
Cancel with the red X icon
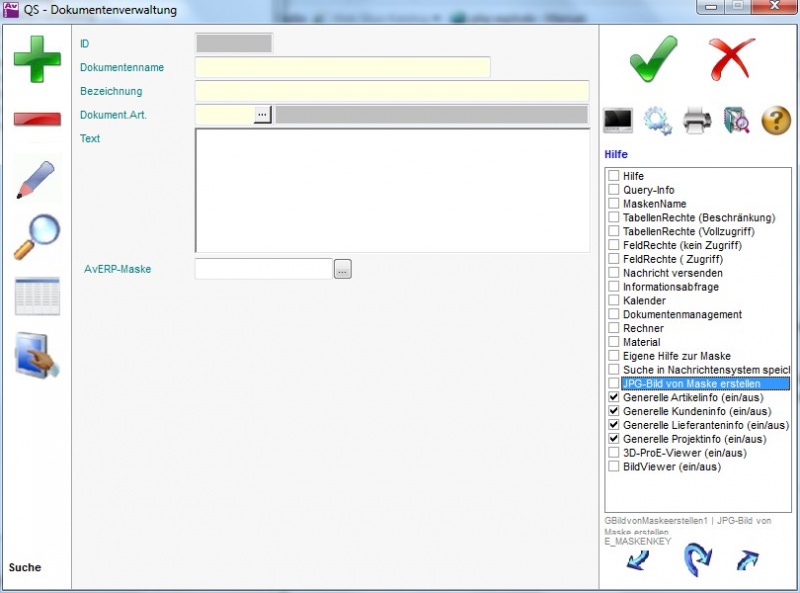(732, 58)
